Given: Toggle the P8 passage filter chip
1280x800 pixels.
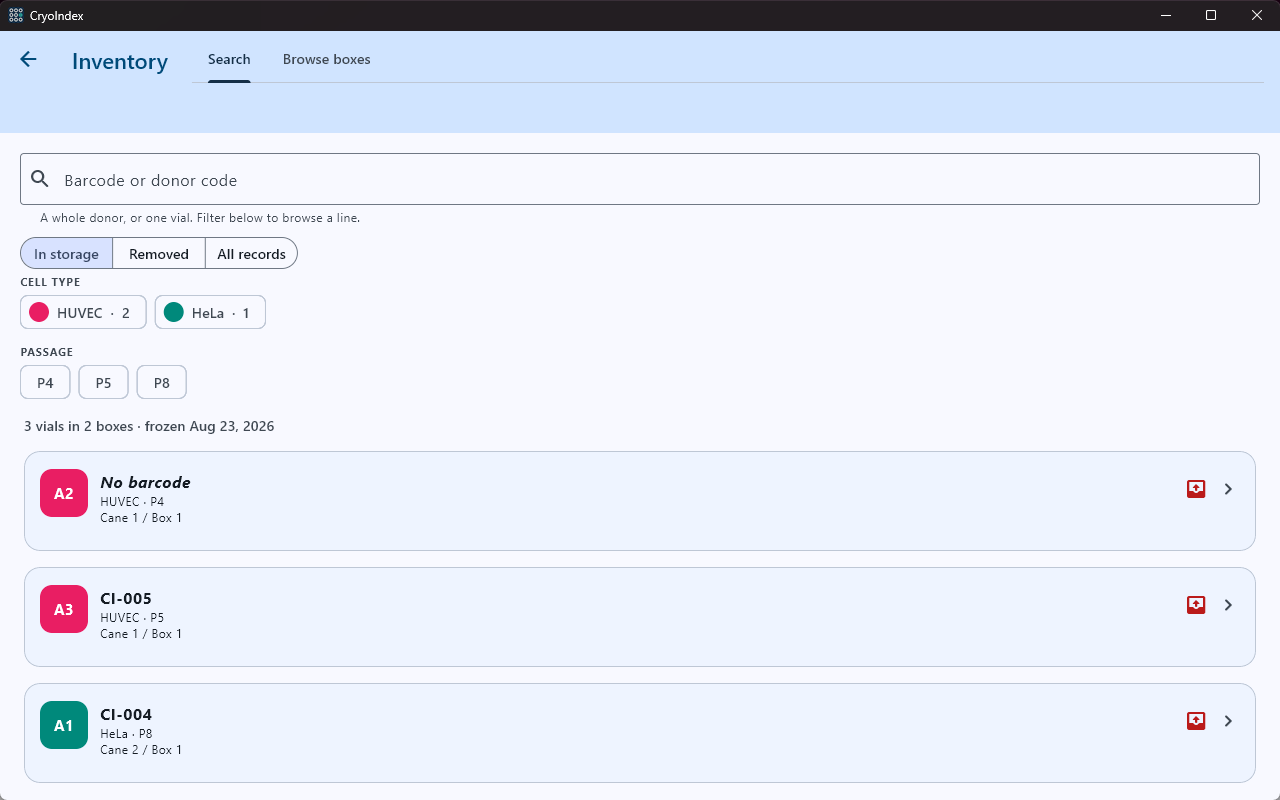Looking at the screenshot, I should [161, 383].
